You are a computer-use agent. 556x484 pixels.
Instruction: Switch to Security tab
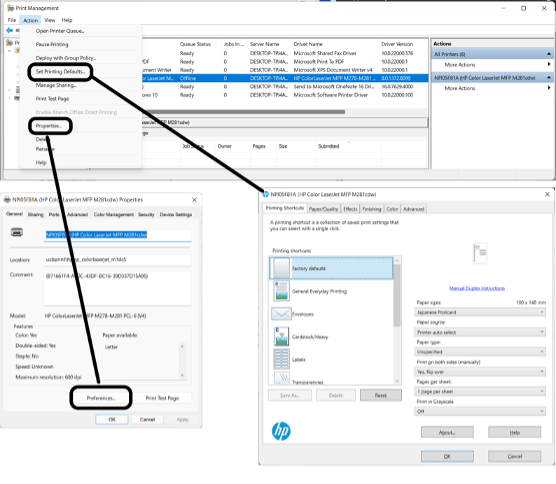tap(146, 215)
